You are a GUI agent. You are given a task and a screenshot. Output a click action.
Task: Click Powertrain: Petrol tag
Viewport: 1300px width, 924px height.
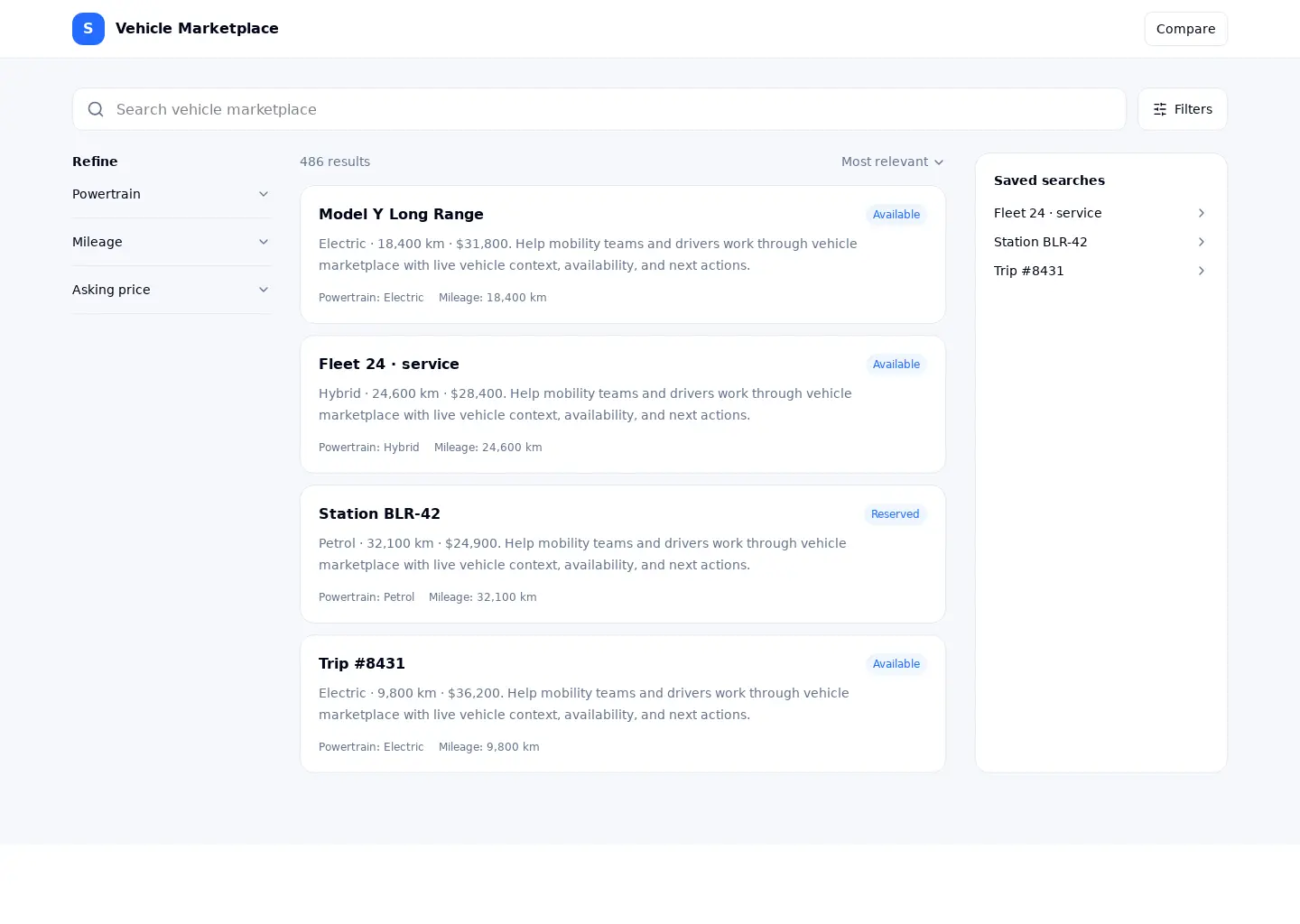click(367, 597)
